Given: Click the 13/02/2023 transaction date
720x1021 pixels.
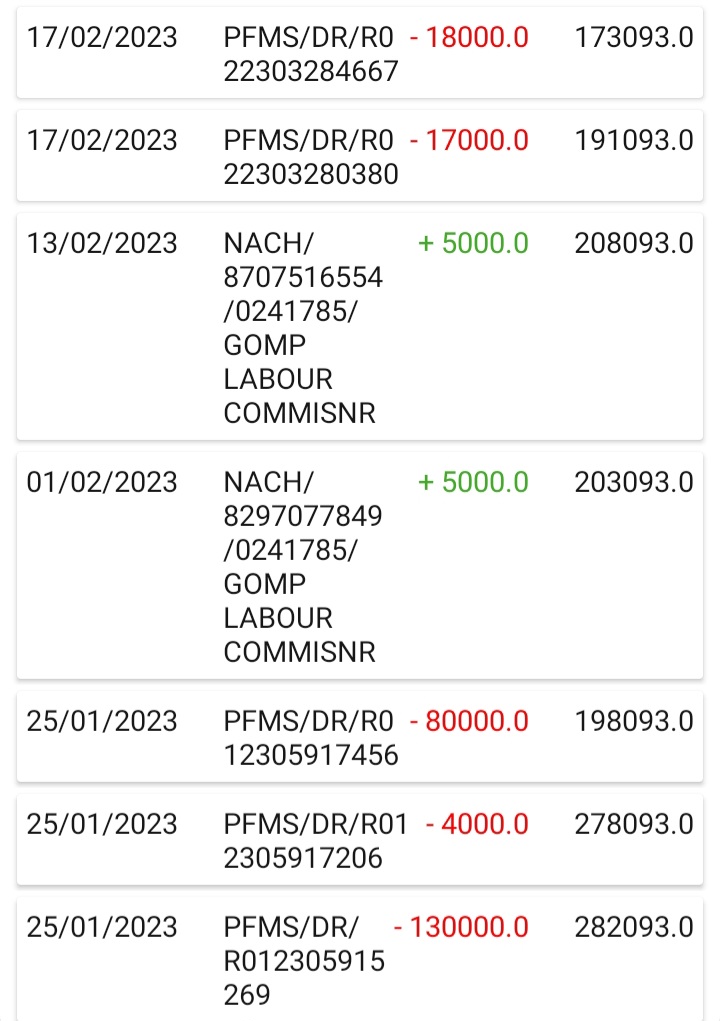Looking at the screenshot, I should 102,244.
